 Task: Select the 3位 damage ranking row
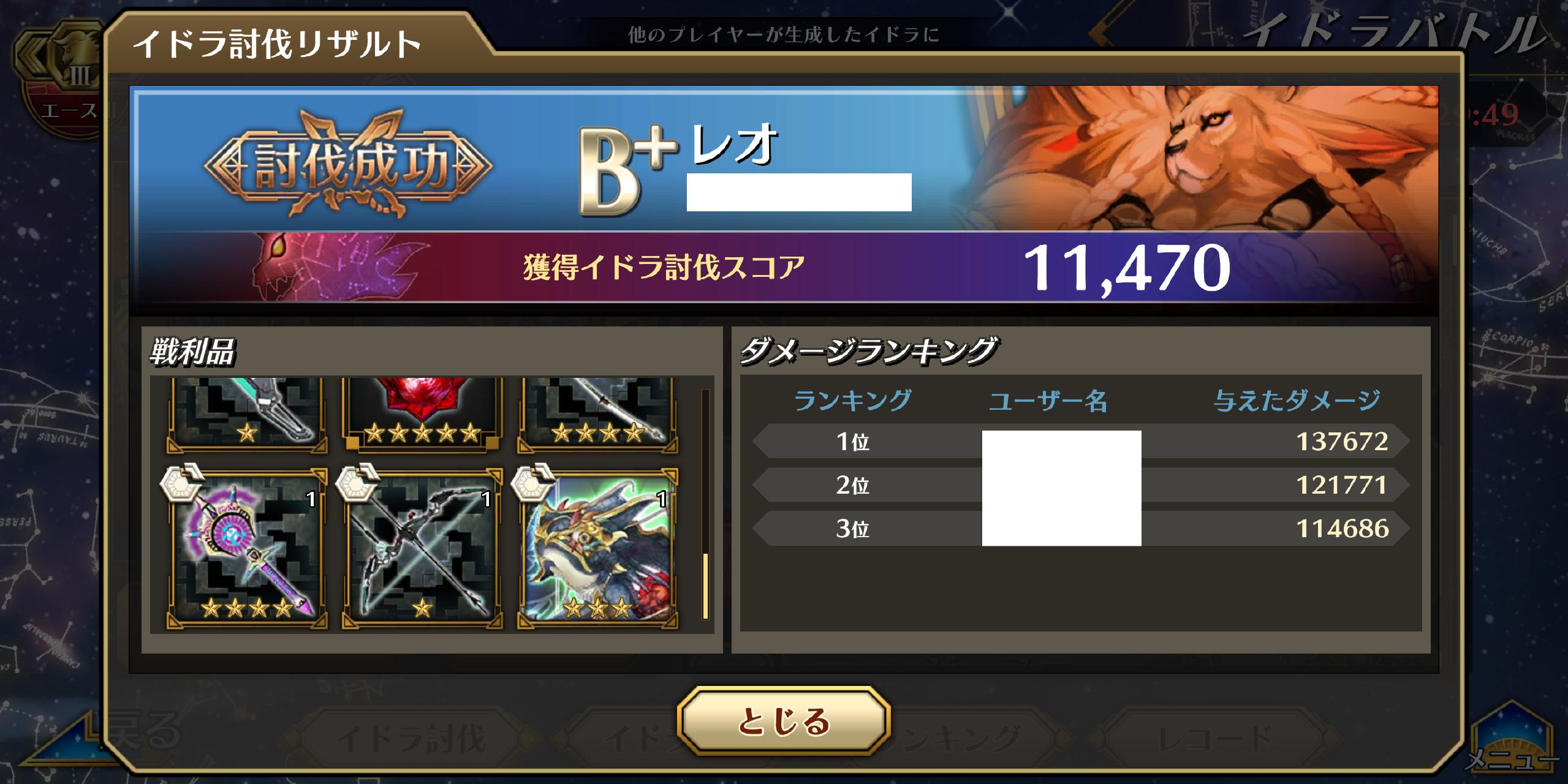click(x=1081, y=529)
